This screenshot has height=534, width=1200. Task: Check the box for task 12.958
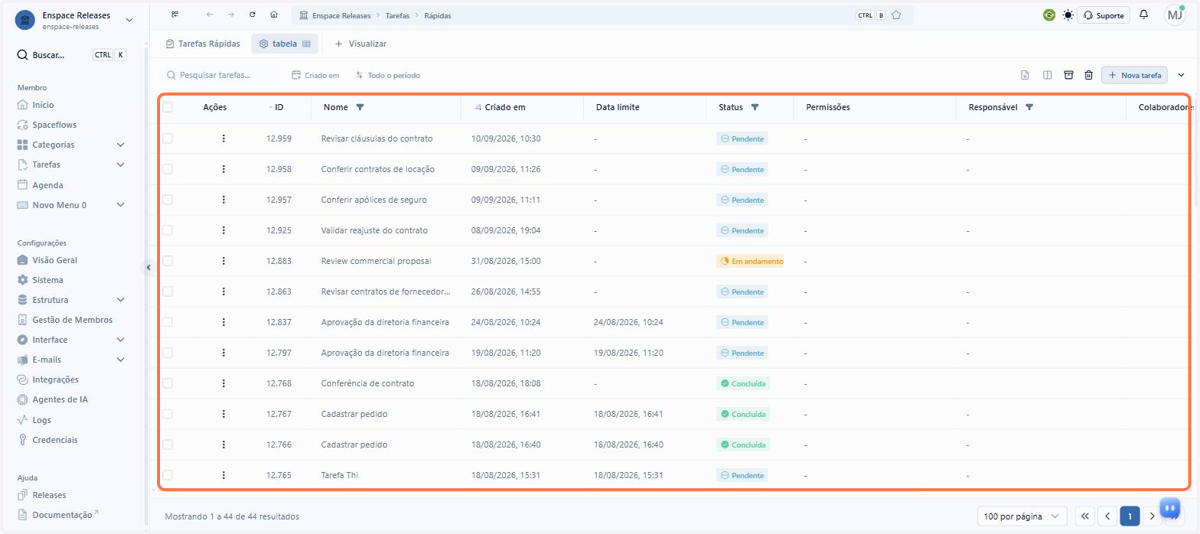167,169
